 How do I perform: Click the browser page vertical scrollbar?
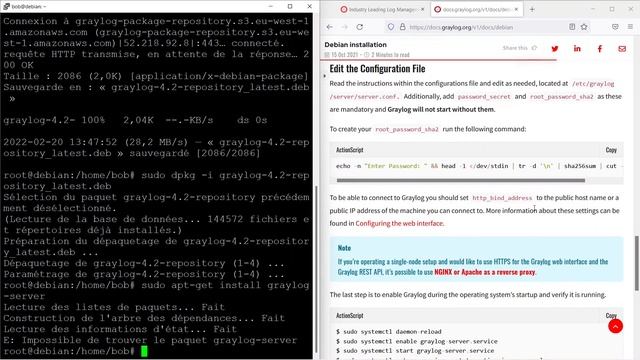[x=636, y=263]
